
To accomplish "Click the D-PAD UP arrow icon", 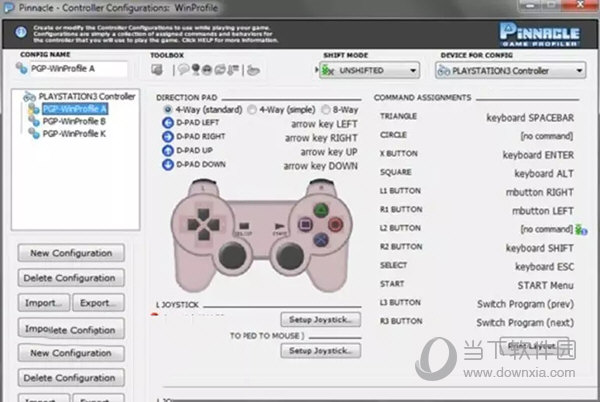I will (168, 151).
